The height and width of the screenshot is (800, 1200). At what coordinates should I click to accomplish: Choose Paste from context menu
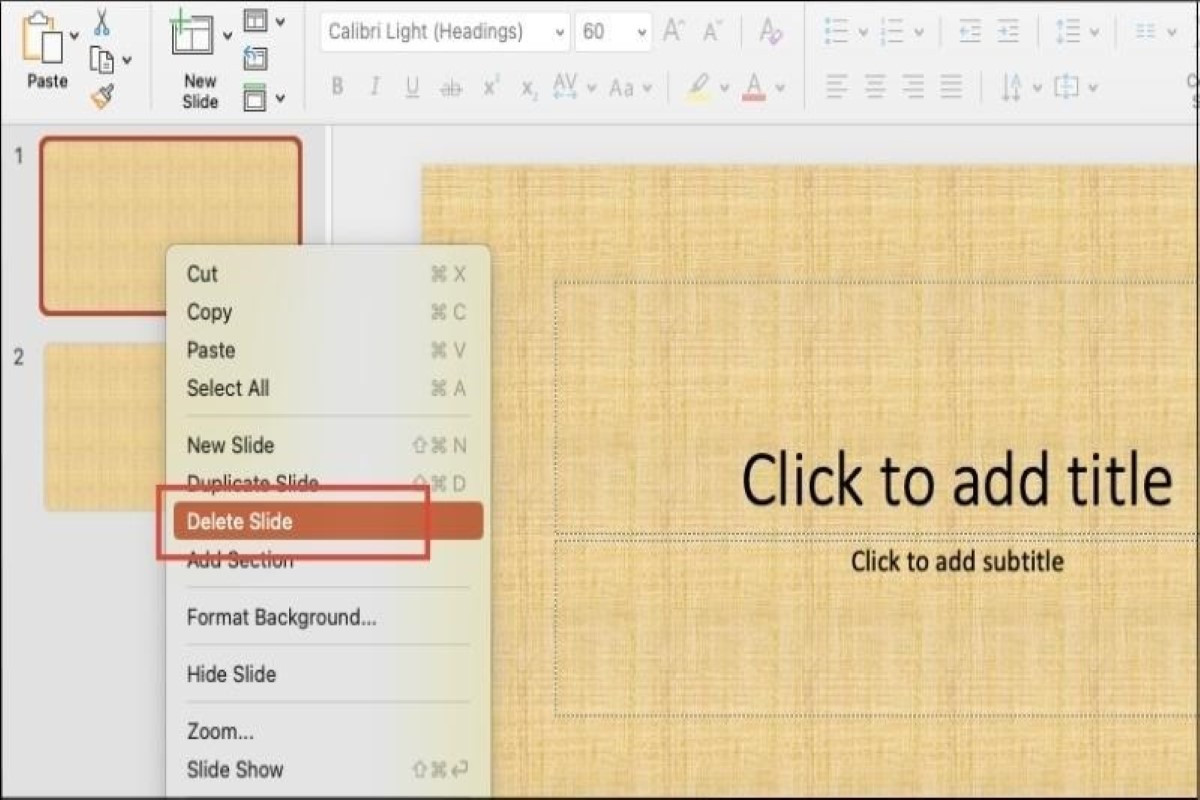coord(328,350)
